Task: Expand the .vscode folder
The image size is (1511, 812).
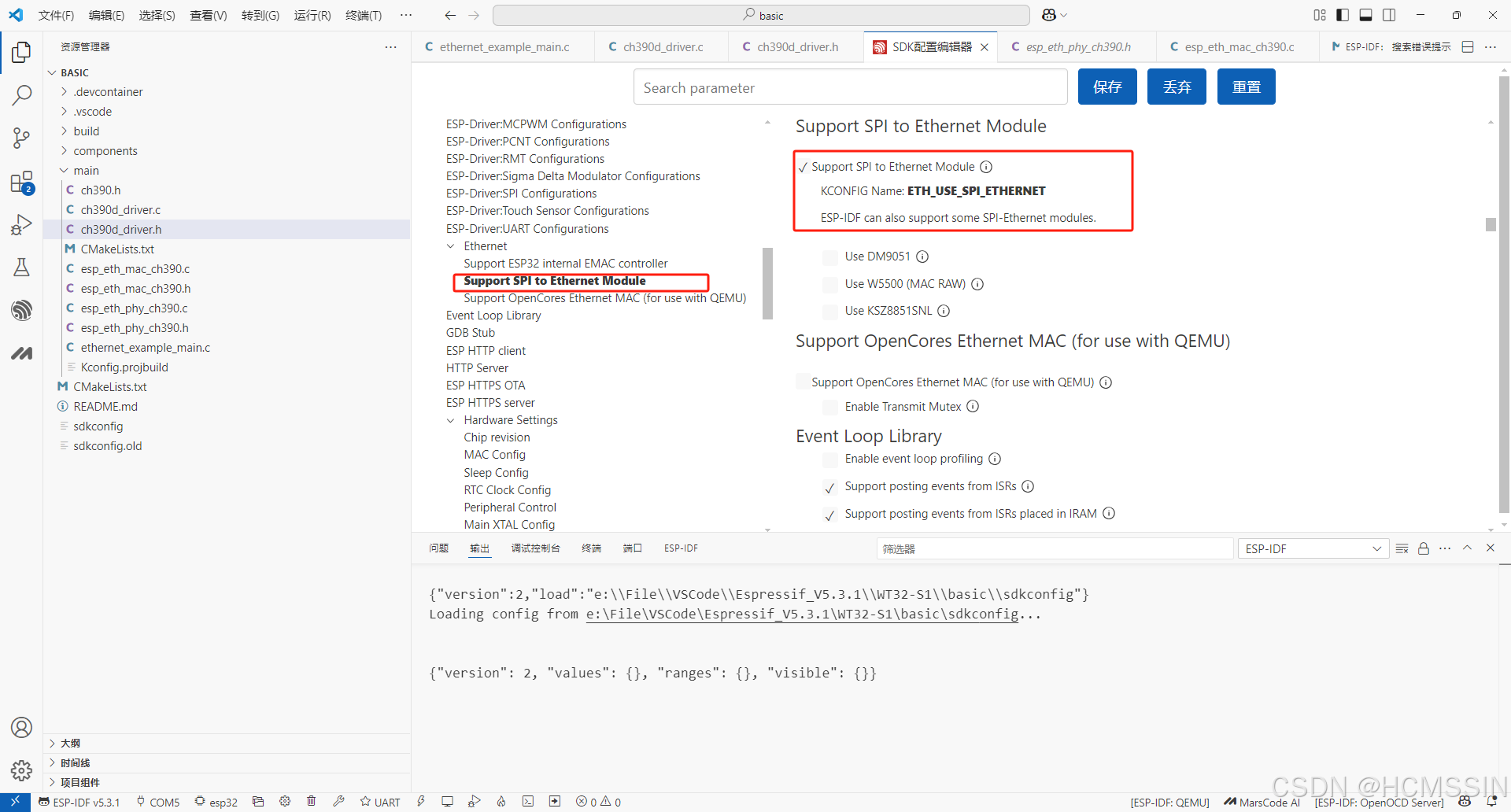Action: (x=65, y=112)
